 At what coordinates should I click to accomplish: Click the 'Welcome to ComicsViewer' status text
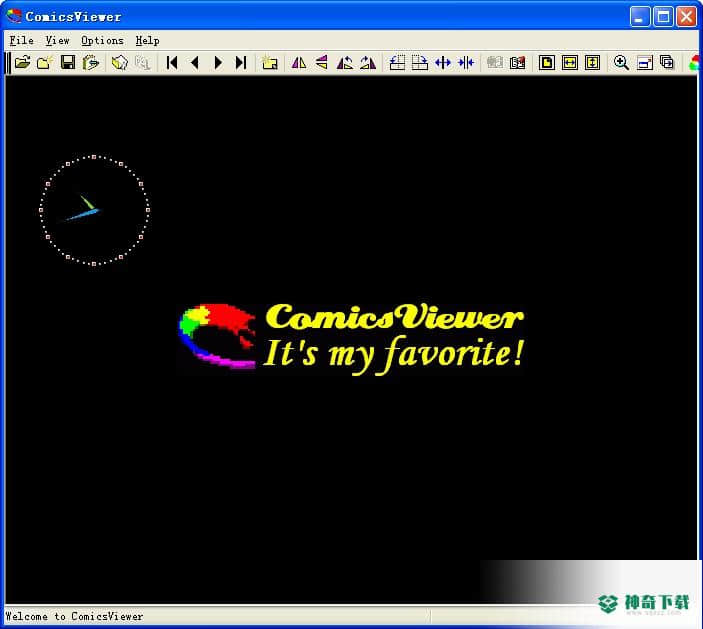pos(74,616)
